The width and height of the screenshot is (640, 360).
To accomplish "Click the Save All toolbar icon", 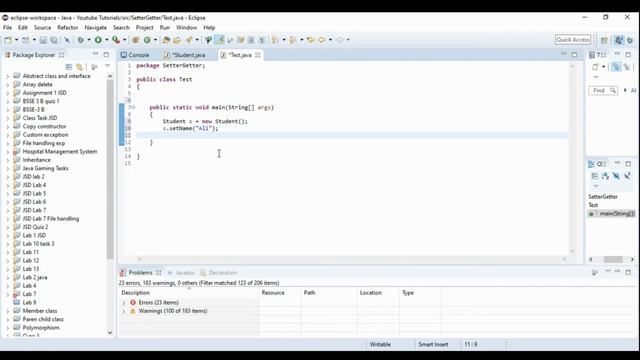I will (x=54, y=40).
